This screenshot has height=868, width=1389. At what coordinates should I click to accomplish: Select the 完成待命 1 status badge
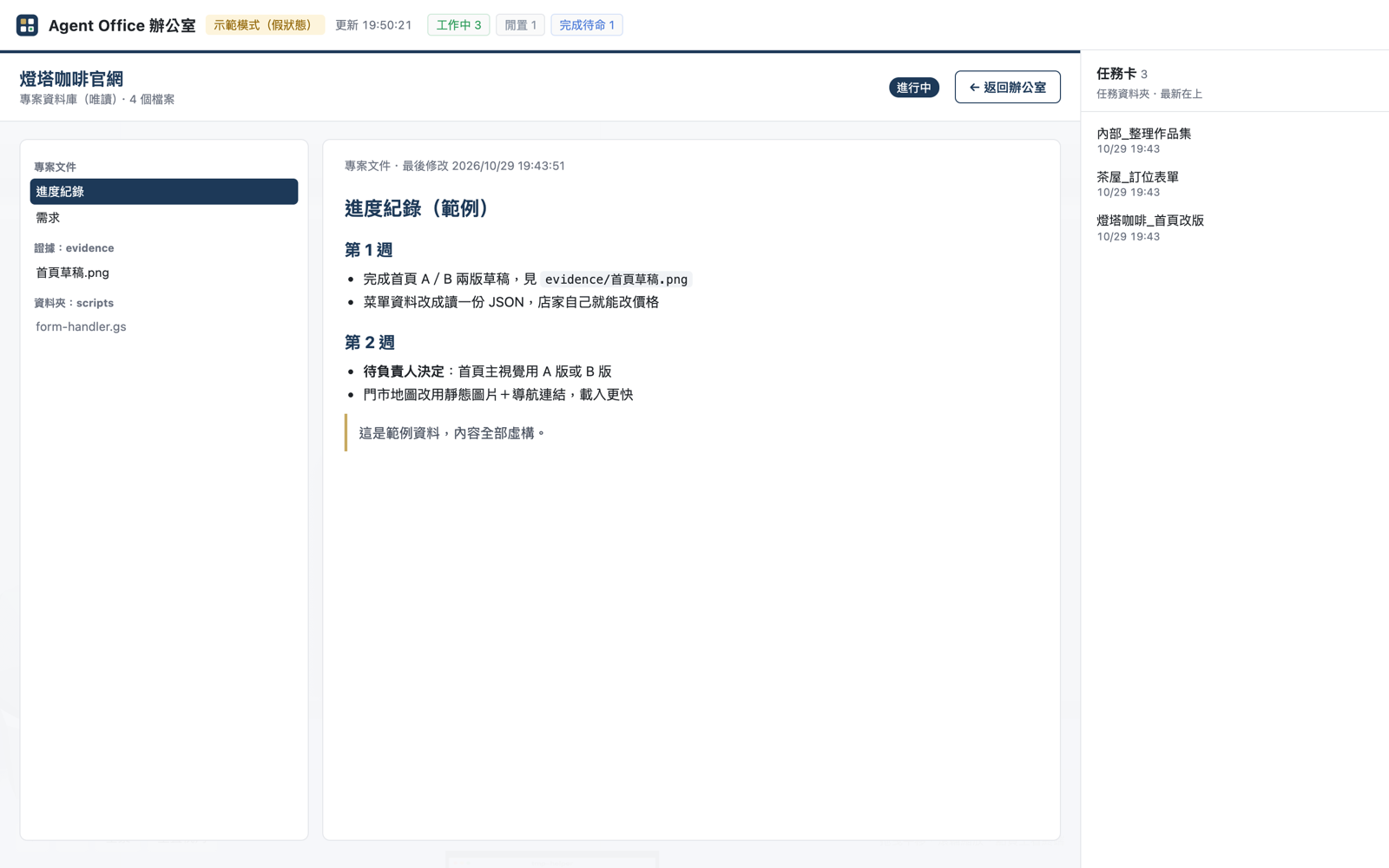pos(587,25)
